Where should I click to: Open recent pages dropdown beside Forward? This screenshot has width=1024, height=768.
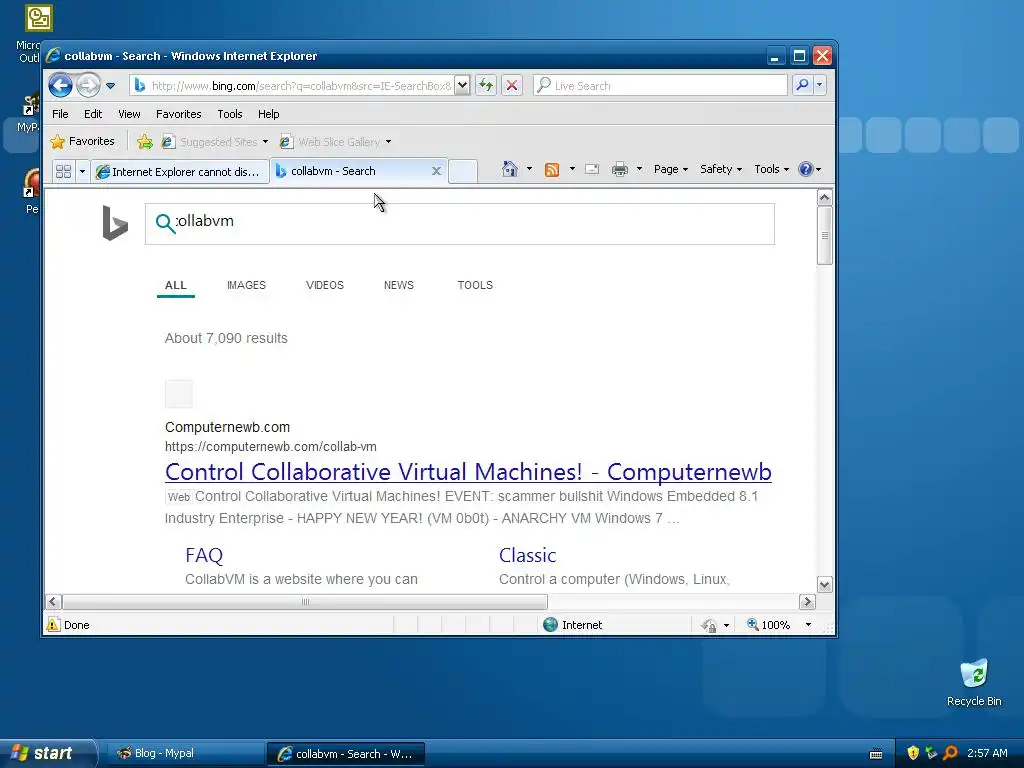[x=110, y=86]
